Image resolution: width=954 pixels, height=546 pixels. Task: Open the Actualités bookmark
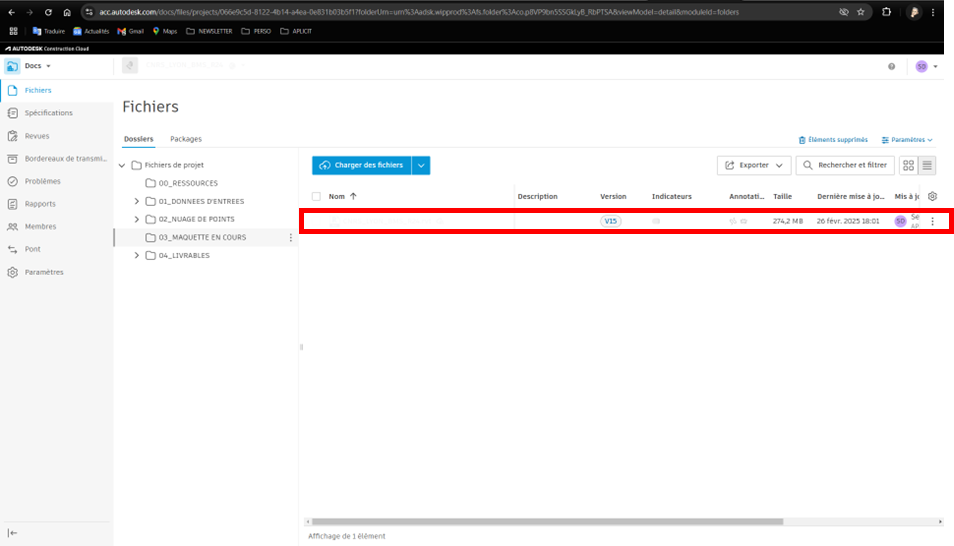click(91, 31)
